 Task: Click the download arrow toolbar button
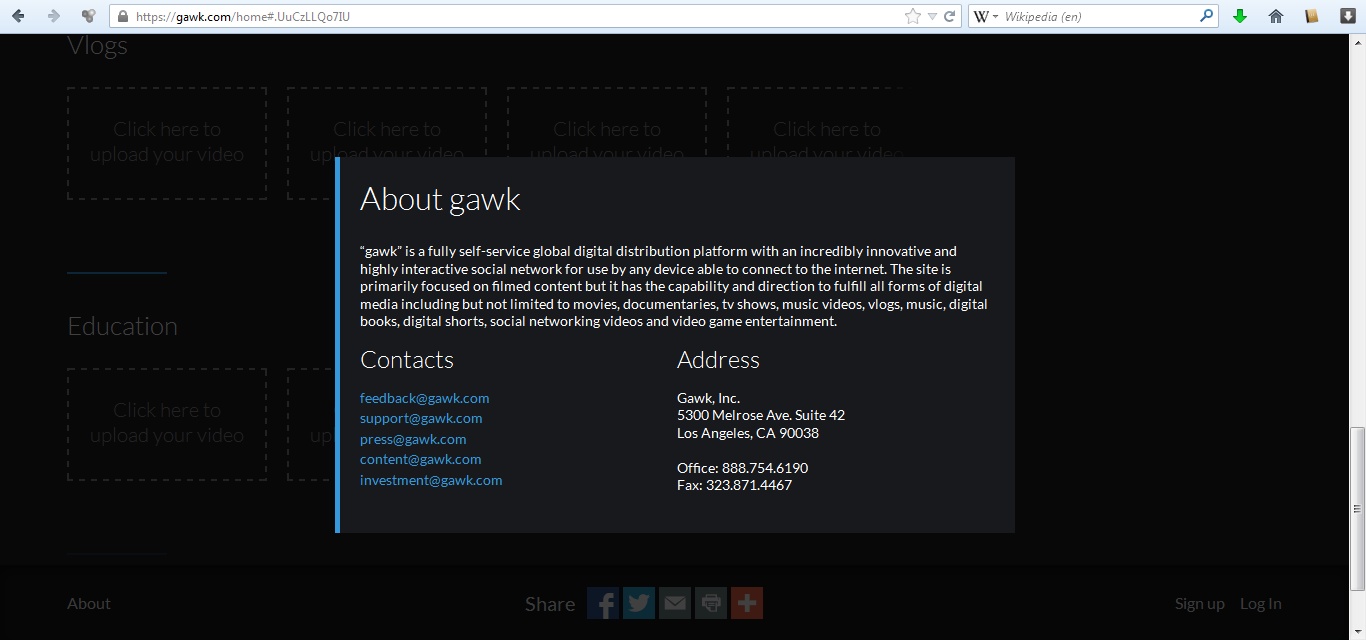[1347, 16]
